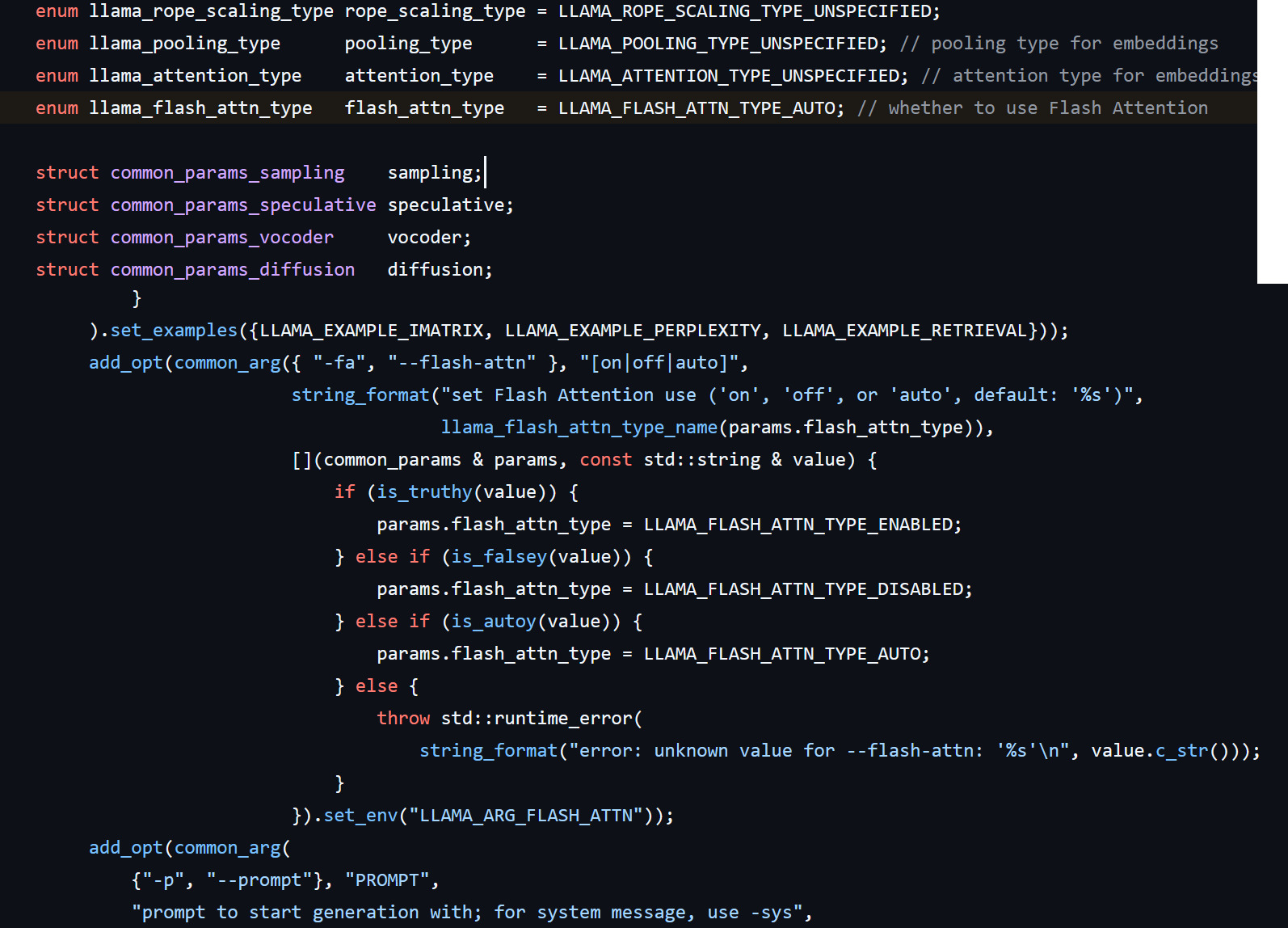The width and height of the screenshot is (1288, 928).
Task: Click the 'const' keyword in the lambda
Action: click(x=606, y=460)
